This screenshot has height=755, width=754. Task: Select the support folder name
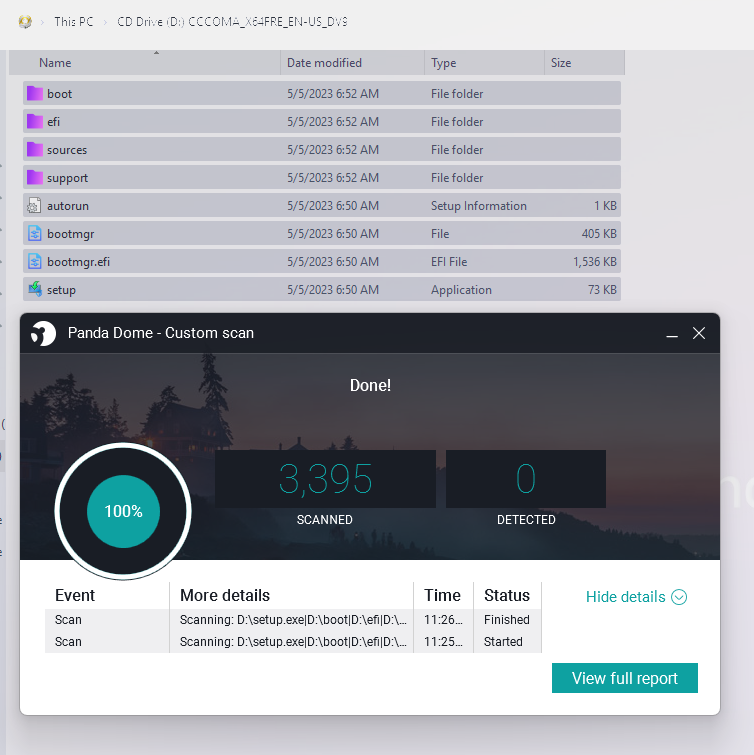click(x=67, y=178)
